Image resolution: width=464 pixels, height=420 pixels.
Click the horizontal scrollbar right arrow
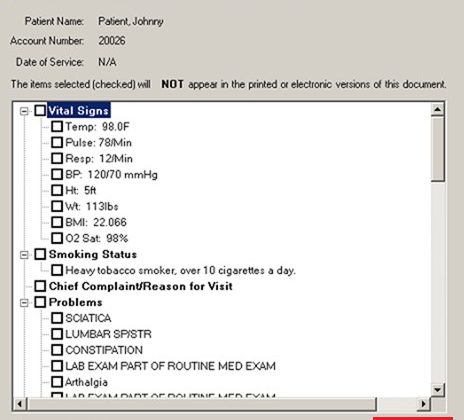coord(423,404)
